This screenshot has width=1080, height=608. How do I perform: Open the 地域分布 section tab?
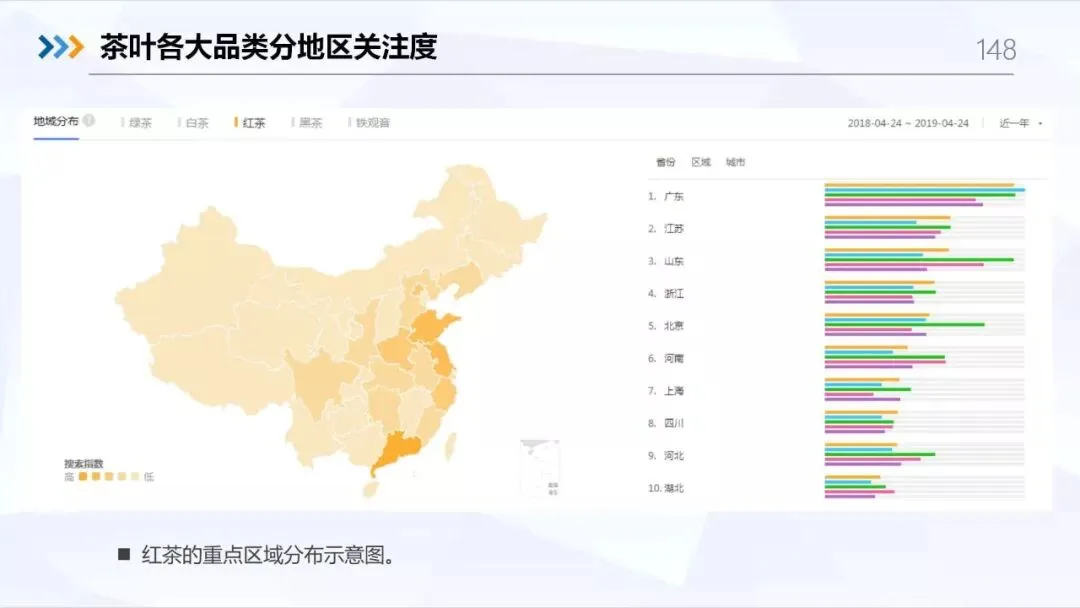56,121
